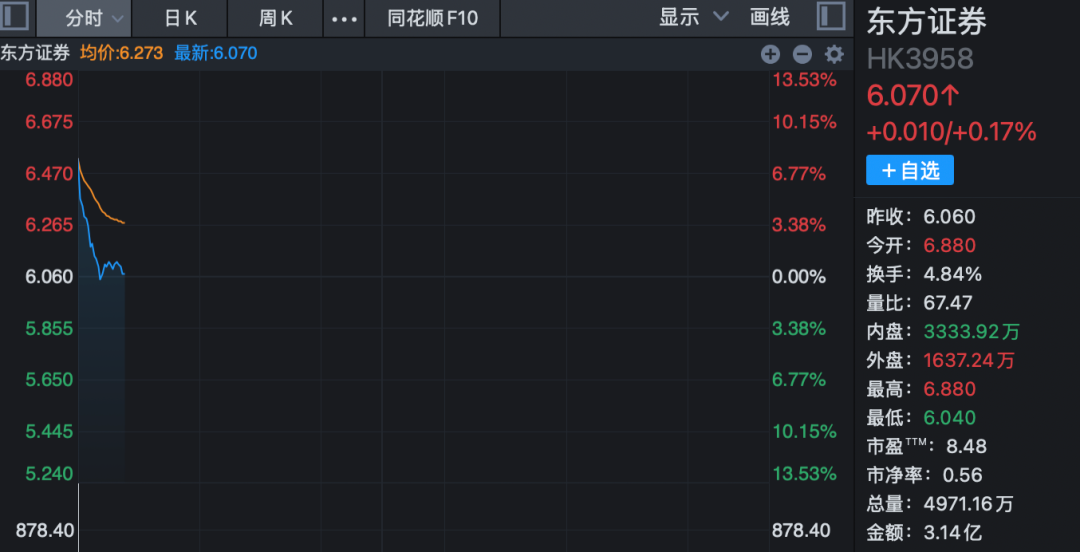Select the 画线 drawing tool
The width and height of the screenshot is (1080, 552).
(770, 17)
